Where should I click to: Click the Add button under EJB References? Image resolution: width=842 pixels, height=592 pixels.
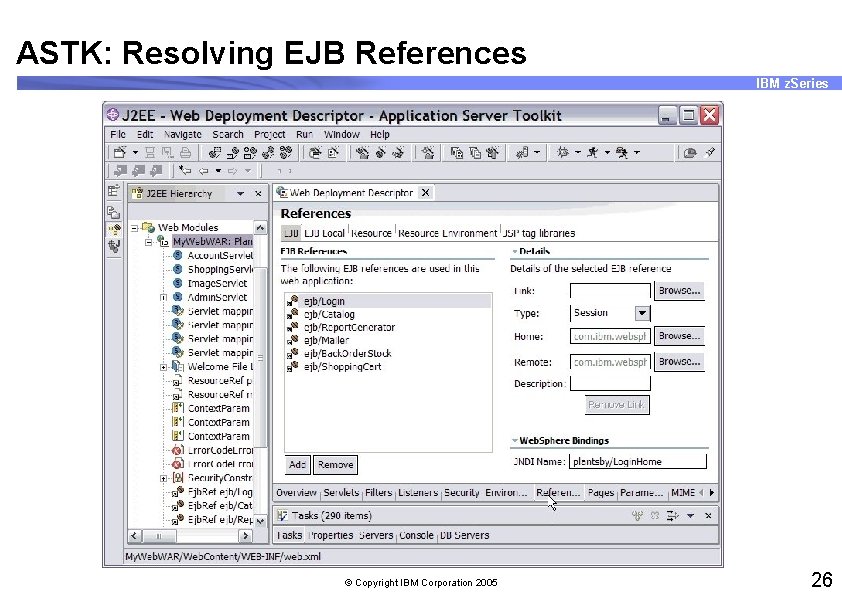296,464
